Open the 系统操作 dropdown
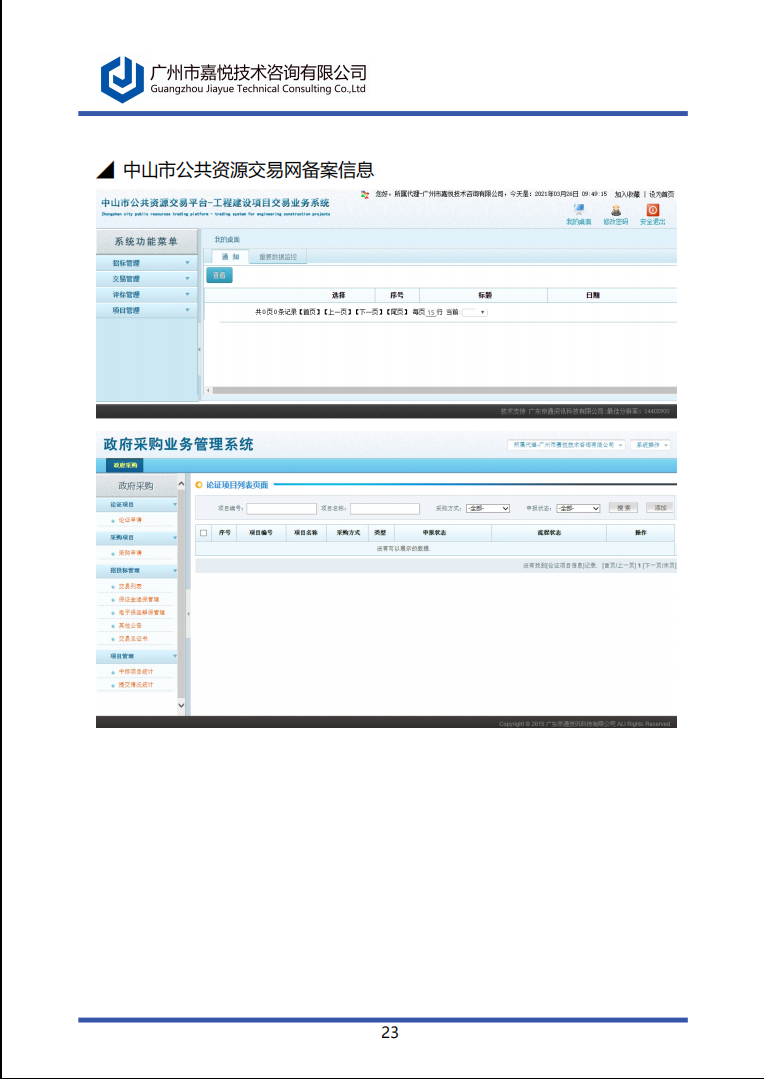 650,445
